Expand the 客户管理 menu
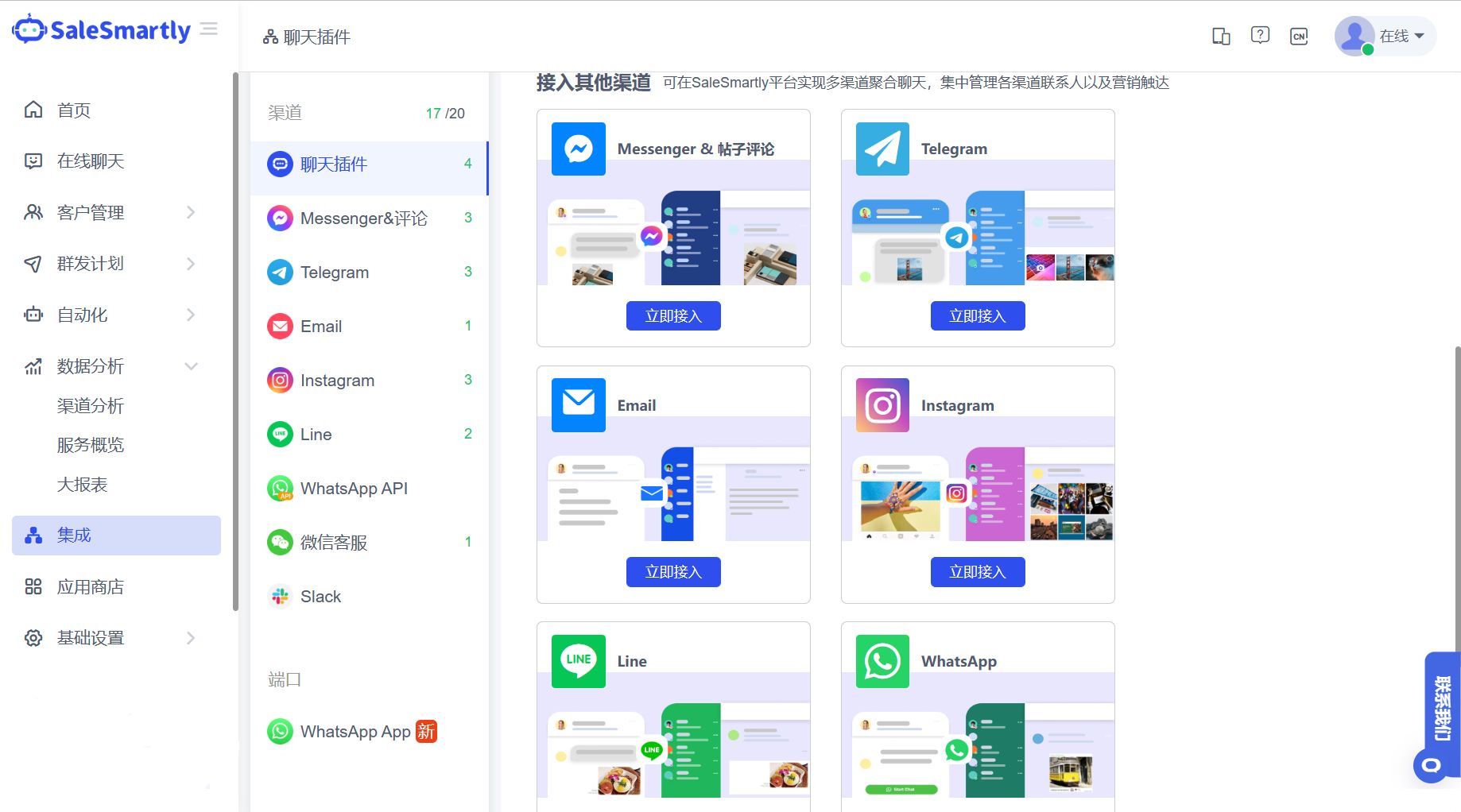1461x812 pixels. [x=116, y=212]
